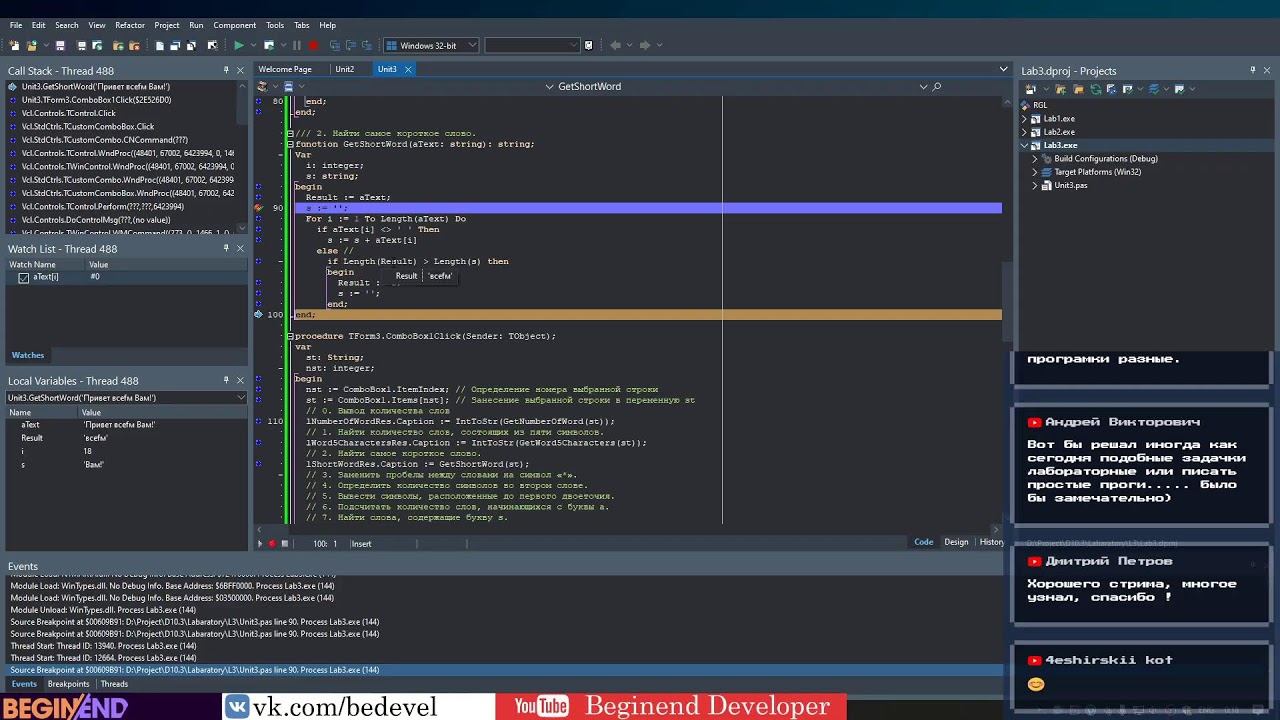Click the red Program Reset stop icon
1280x720 pixels.
click(314, 45)
